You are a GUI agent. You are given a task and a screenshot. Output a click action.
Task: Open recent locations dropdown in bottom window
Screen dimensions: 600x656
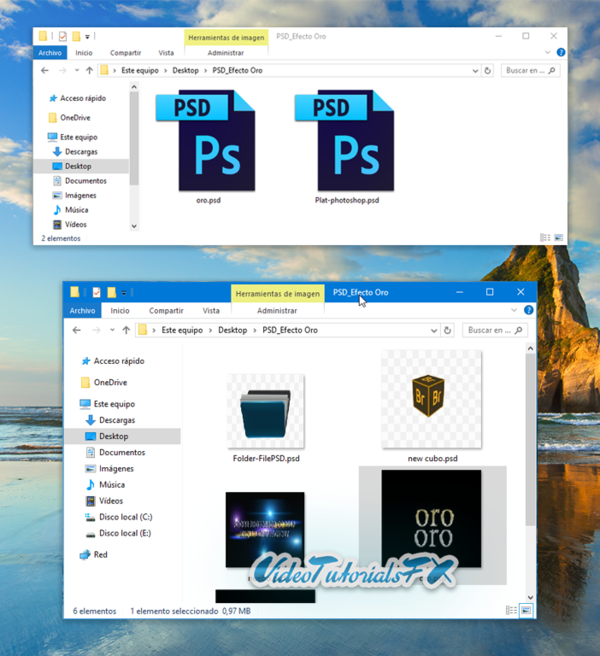point(112,330)
